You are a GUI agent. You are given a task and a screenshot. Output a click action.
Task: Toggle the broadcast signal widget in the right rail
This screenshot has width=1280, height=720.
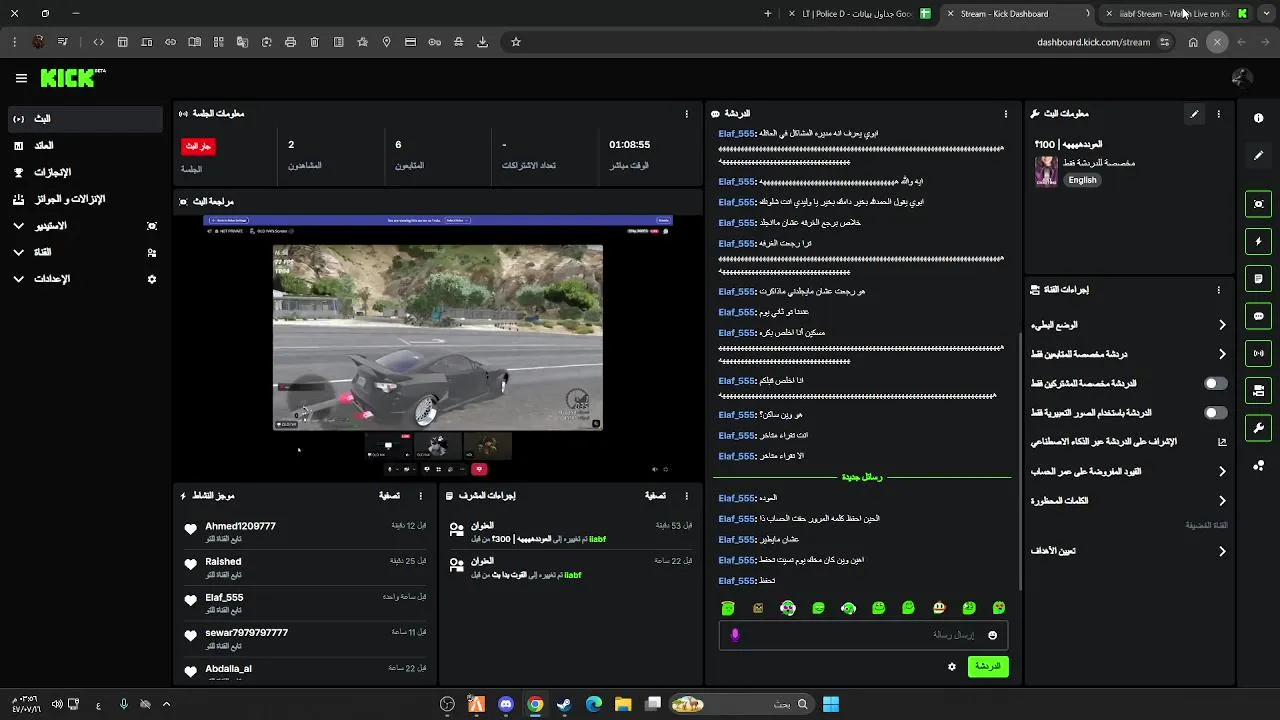pyautogui.click(x=1258, y=353)
